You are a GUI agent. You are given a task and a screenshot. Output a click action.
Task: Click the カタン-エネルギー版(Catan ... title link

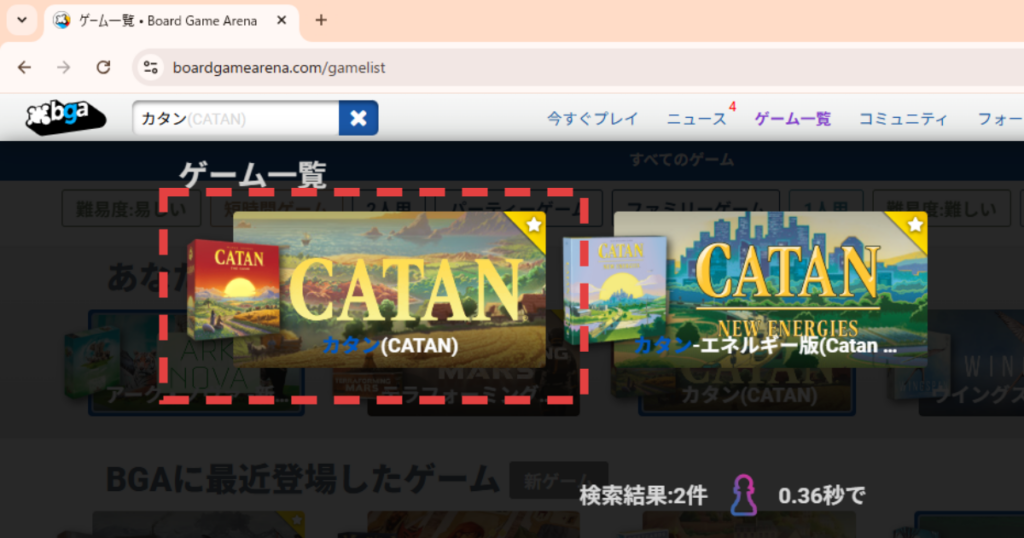[x=765, y=345]
